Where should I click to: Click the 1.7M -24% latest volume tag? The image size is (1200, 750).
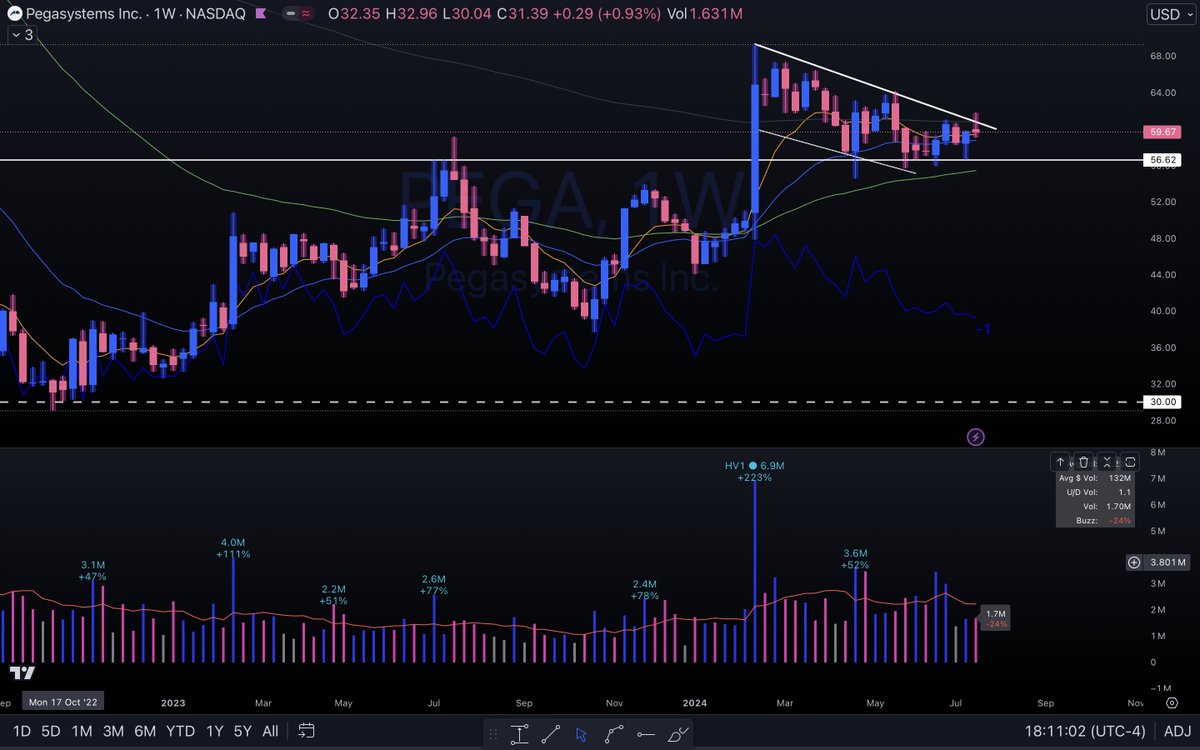click(x=995, y=618)
